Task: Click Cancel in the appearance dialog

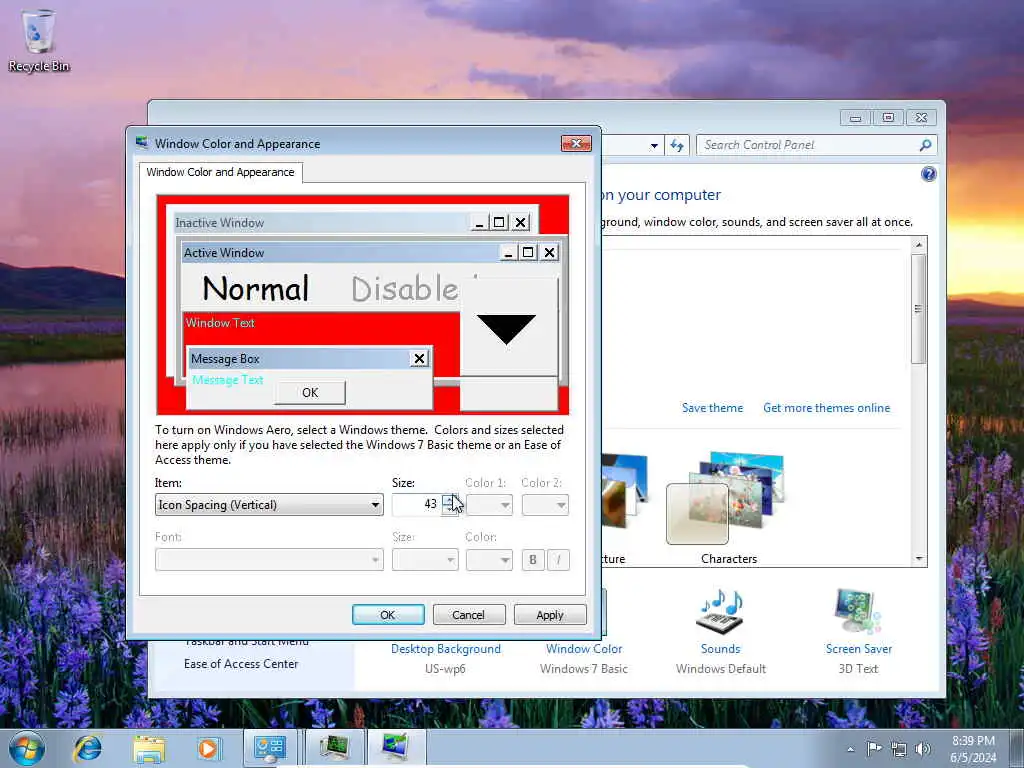Action: pos(469,615)
